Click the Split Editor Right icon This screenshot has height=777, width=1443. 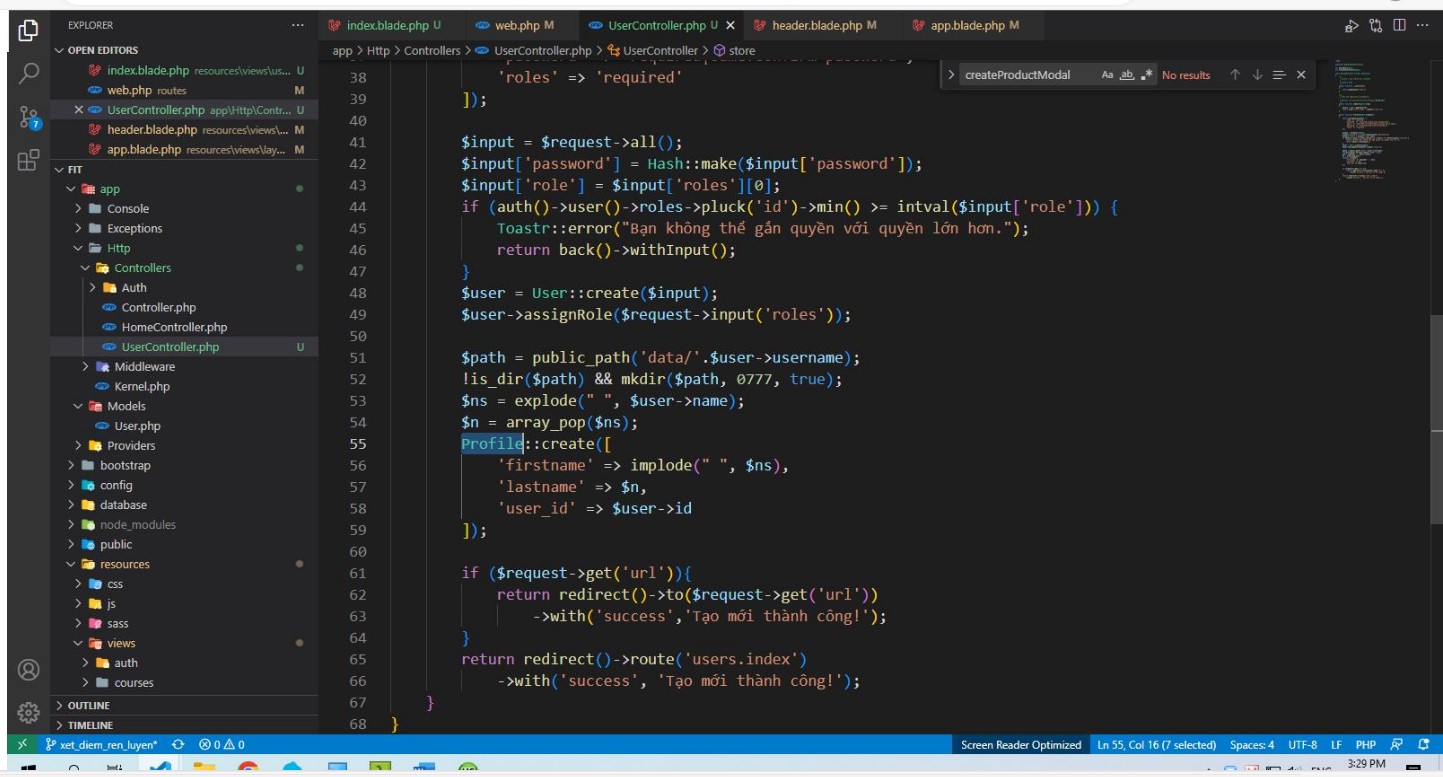[1398, 25]
